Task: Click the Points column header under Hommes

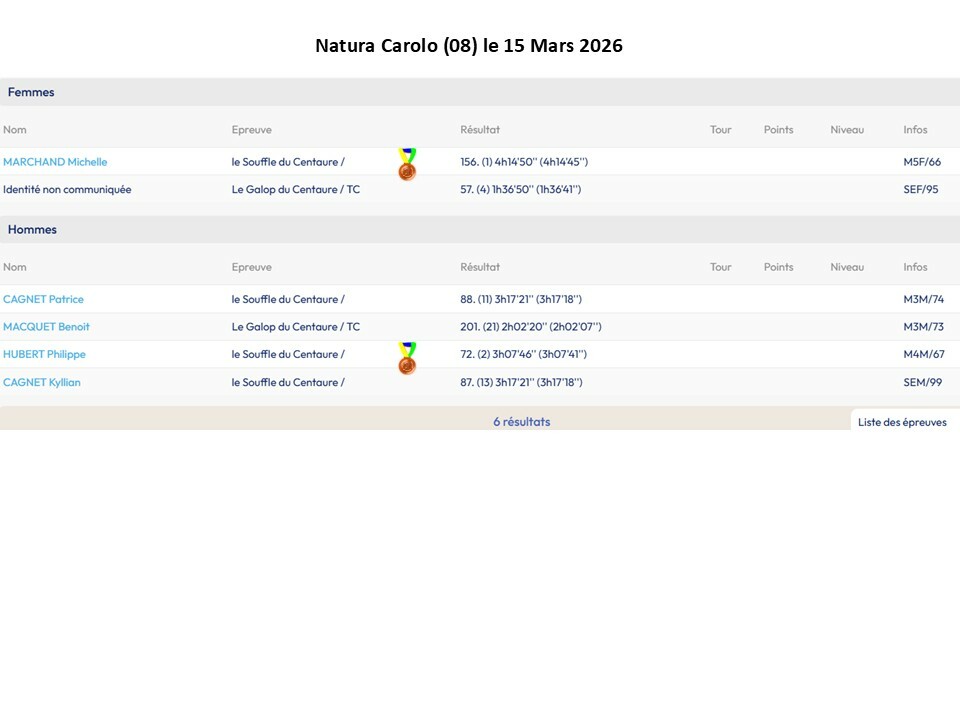Action: point(778,267)
